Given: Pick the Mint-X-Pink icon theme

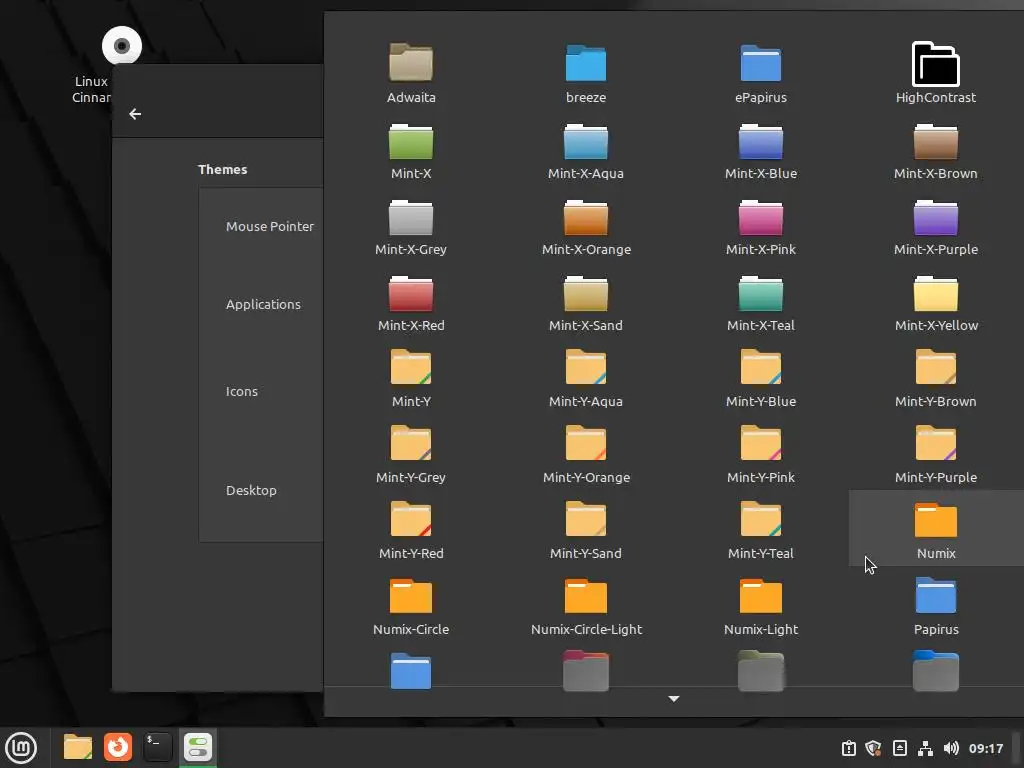Looking at the screenshot, I should click(761, 225).
